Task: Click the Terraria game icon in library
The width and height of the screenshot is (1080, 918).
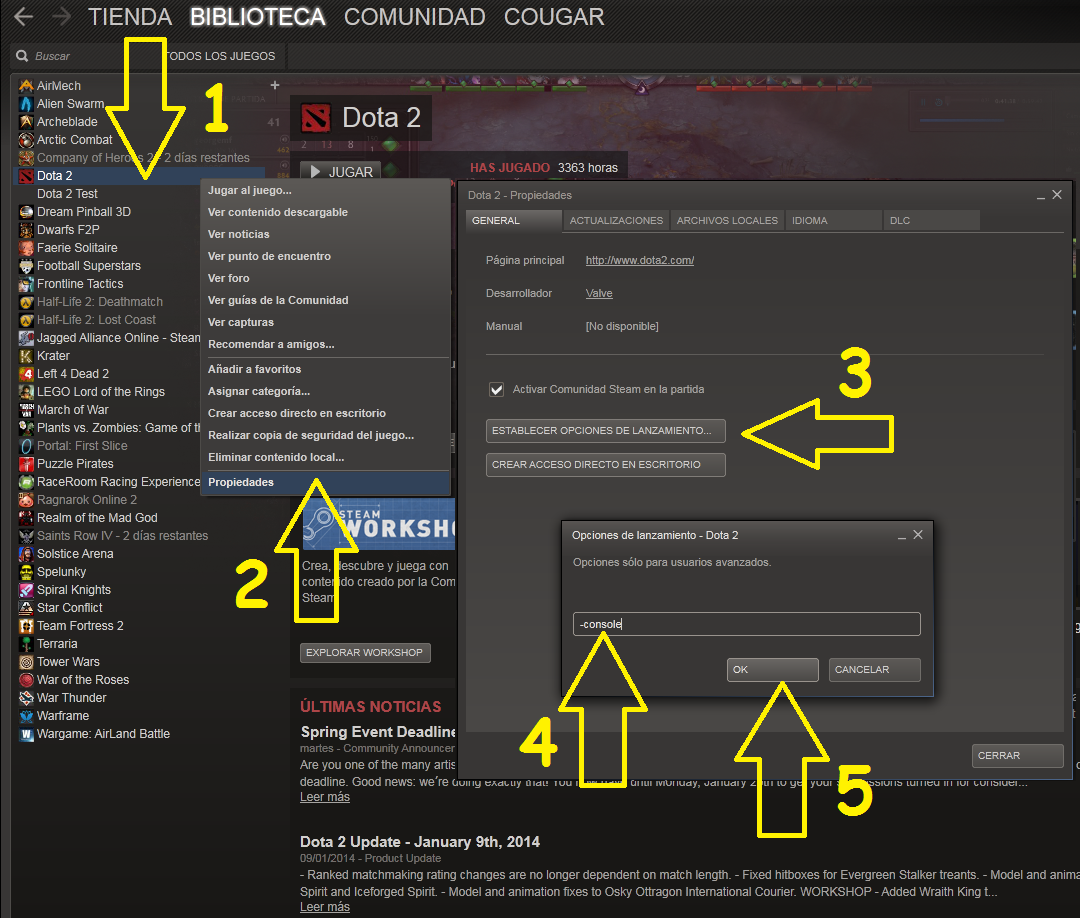Action: (x=26, y=644)
